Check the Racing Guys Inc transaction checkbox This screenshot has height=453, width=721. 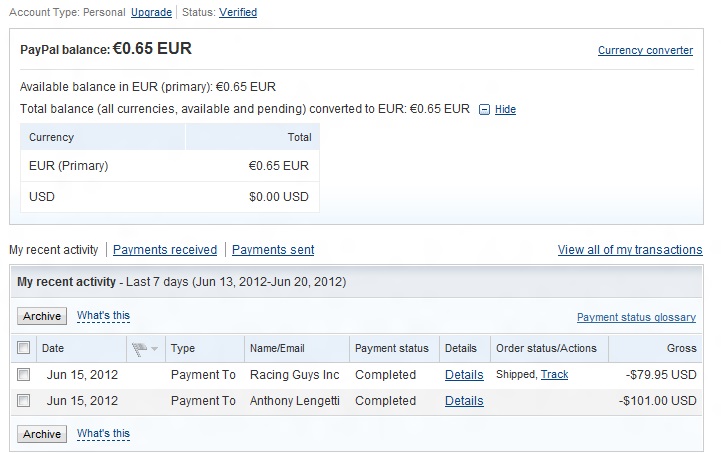click(24, 375)
